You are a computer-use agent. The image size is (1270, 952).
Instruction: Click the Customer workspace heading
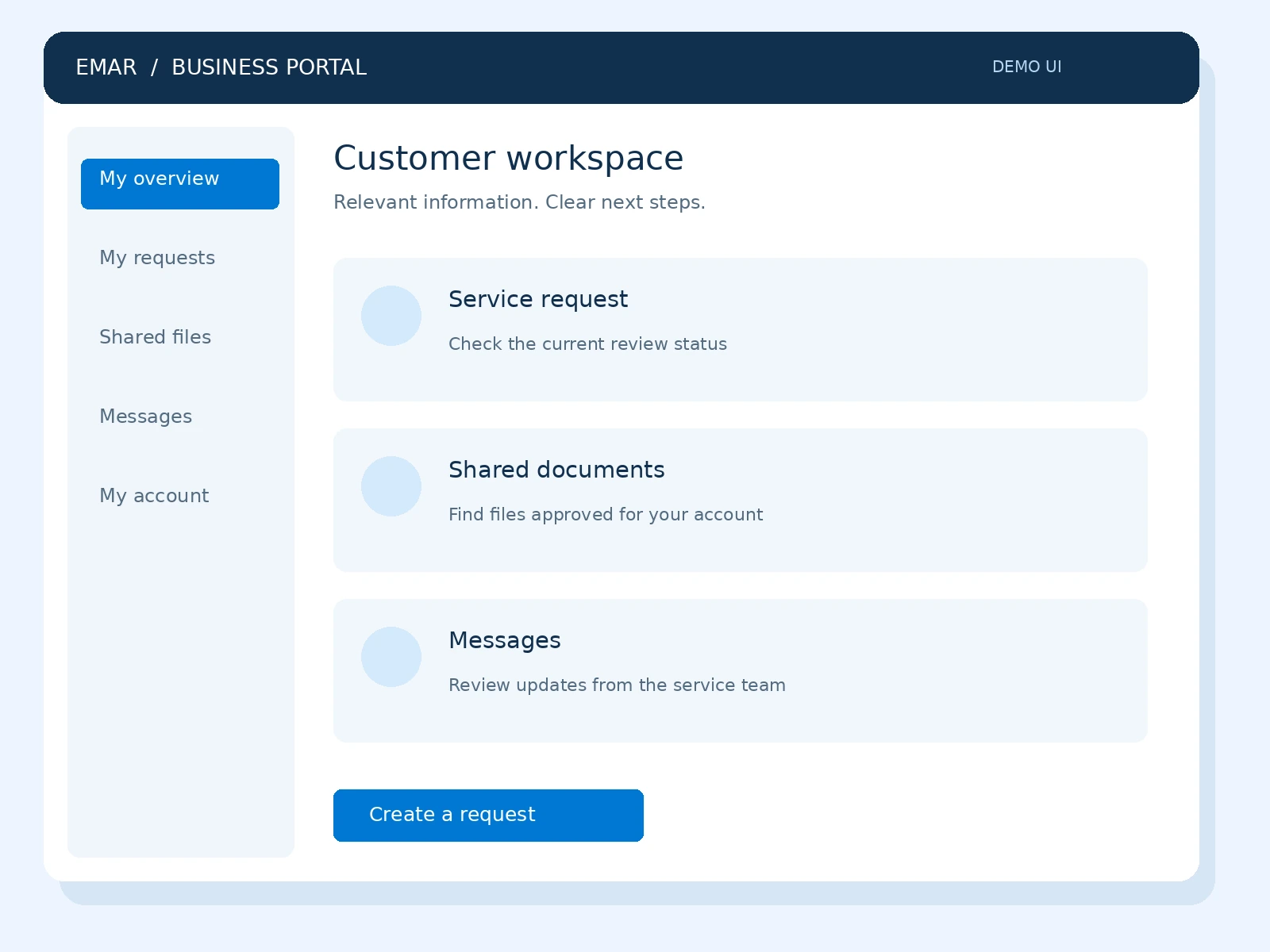click(x=508, y=158)
